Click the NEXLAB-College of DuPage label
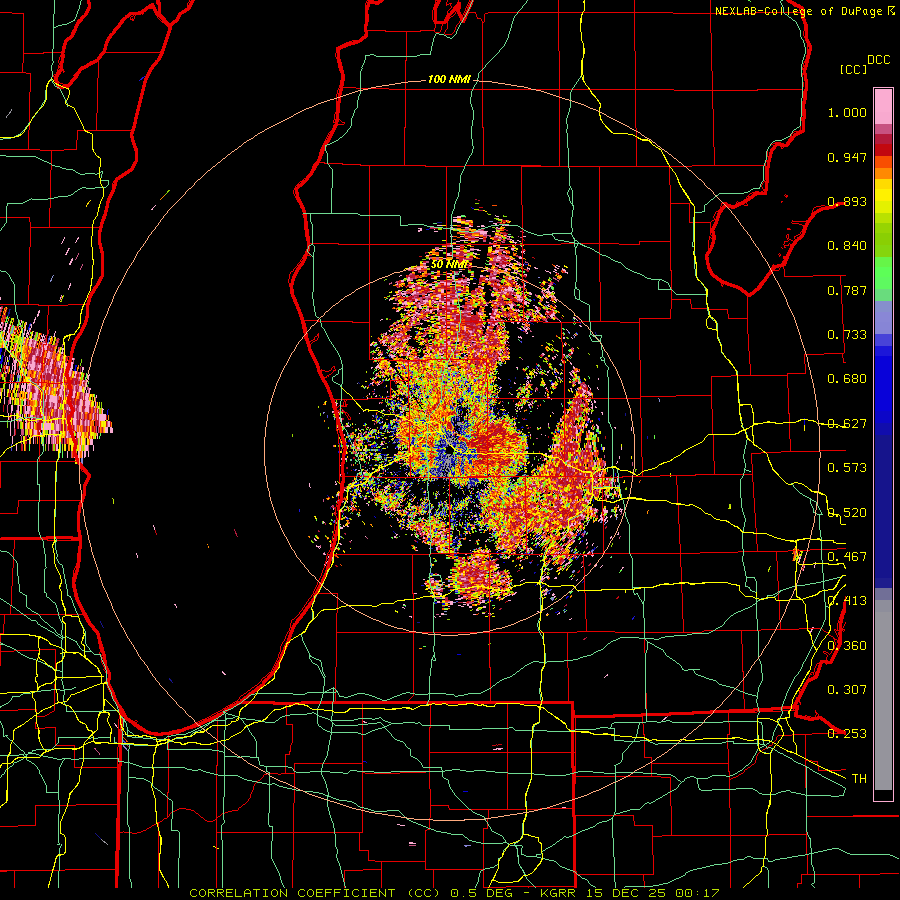The image size is (900, 900). (799, 11)
